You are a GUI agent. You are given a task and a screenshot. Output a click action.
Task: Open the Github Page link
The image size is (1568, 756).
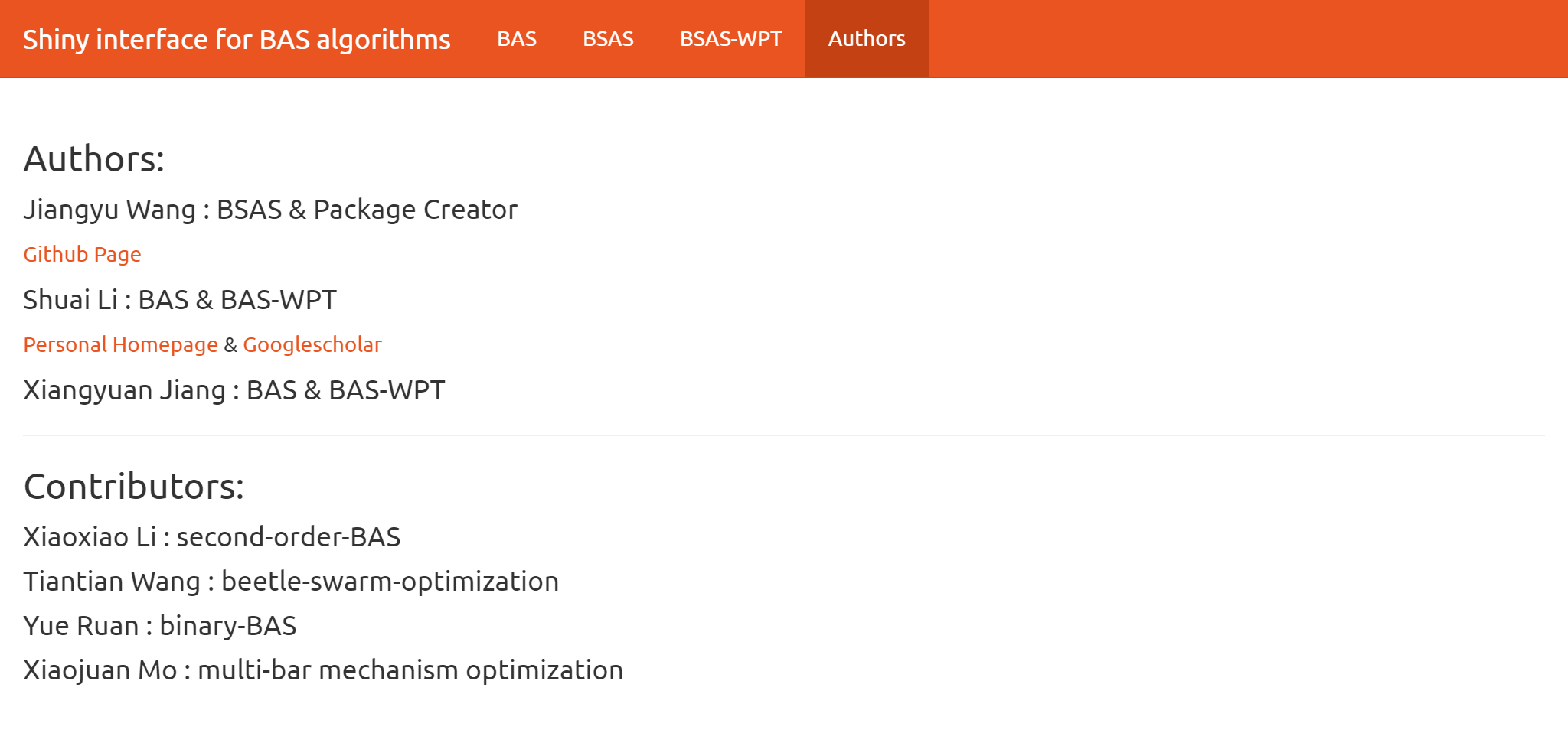(82, 254)
